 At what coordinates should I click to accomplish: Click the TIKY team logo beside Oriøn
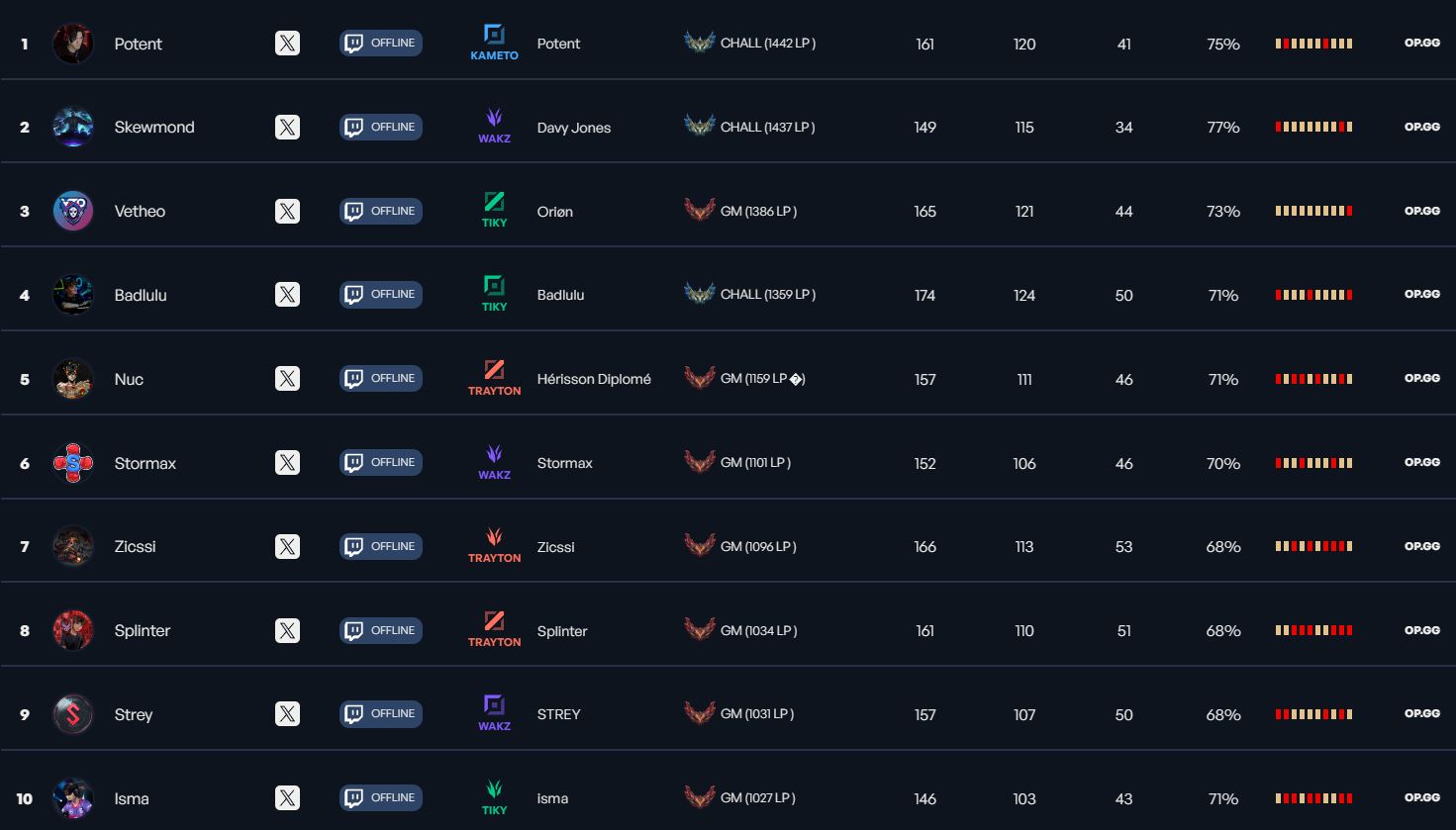point(493,210)
